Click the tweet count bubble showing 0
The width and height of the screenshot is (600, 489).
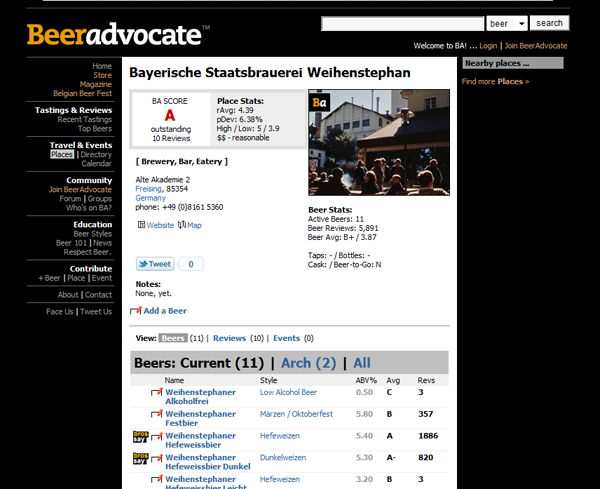[x=191, y=264]
